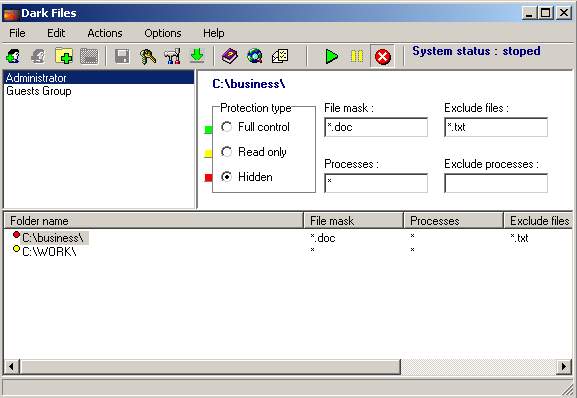The height and width of the screenshot is (398, 577).
Task: Select Administrator in user list
Action: click(99, 78)
